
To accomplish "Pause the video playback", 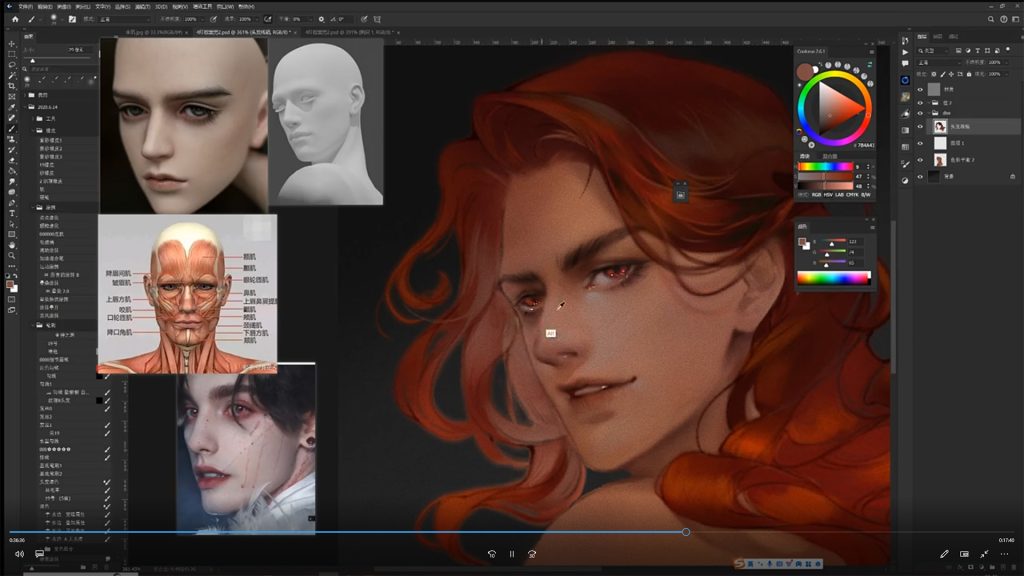I will click(x=512, y=554).
